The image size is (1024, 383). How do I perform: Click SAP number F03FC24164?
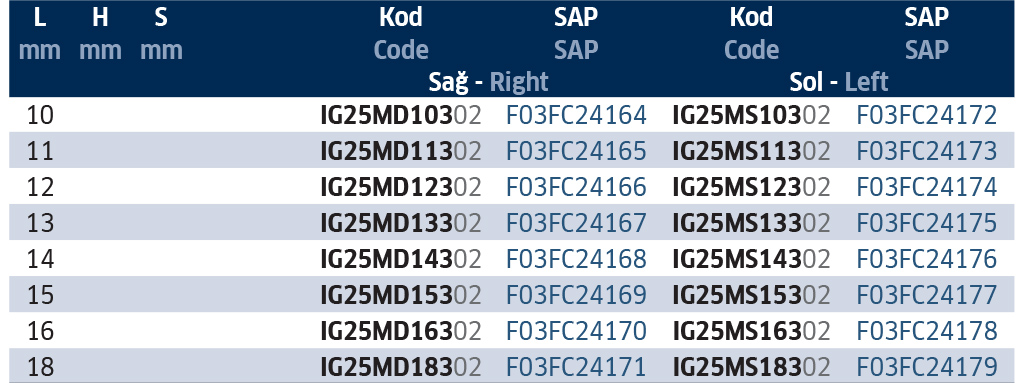[577, 116]
